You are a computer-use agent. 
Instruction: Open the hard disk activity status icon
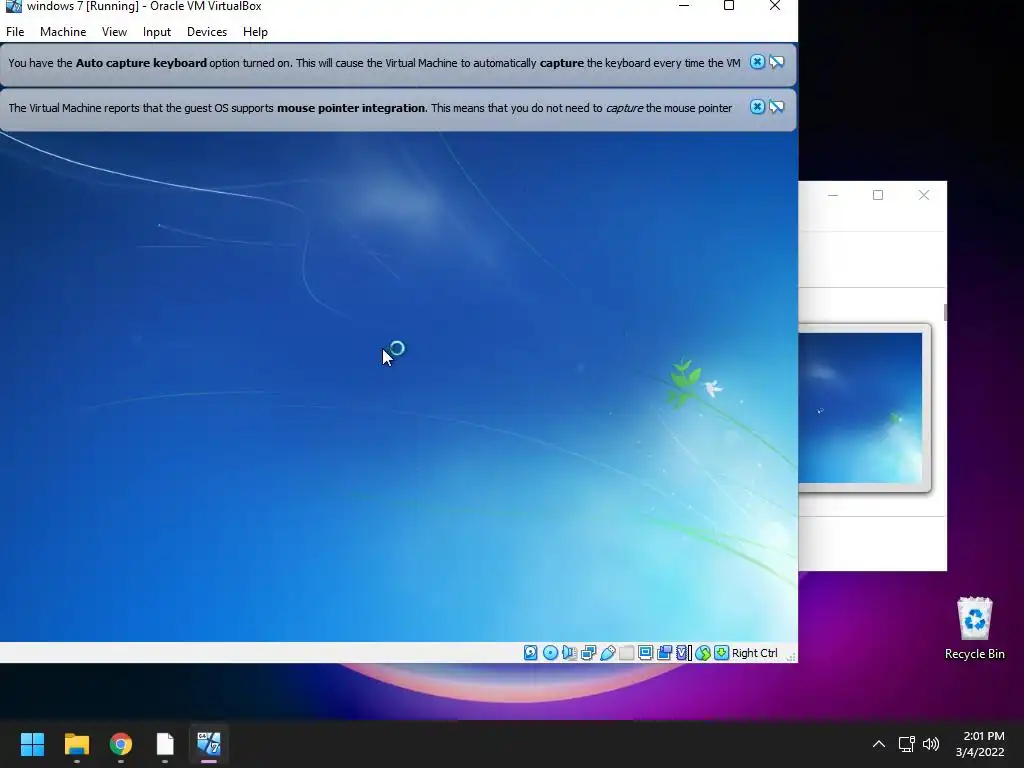pos(530,652)
